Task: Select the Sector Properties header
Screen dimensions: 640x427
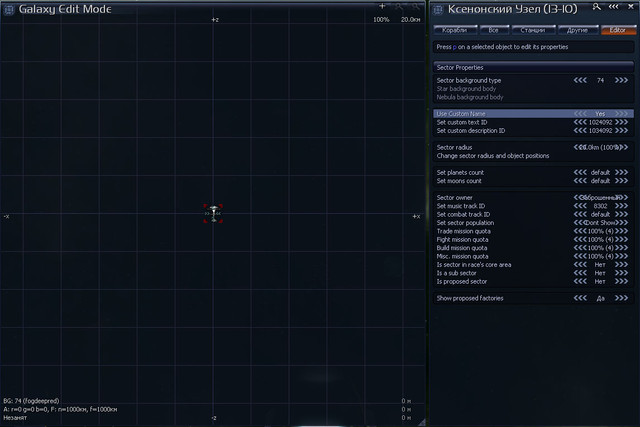Action: (533, 67)
